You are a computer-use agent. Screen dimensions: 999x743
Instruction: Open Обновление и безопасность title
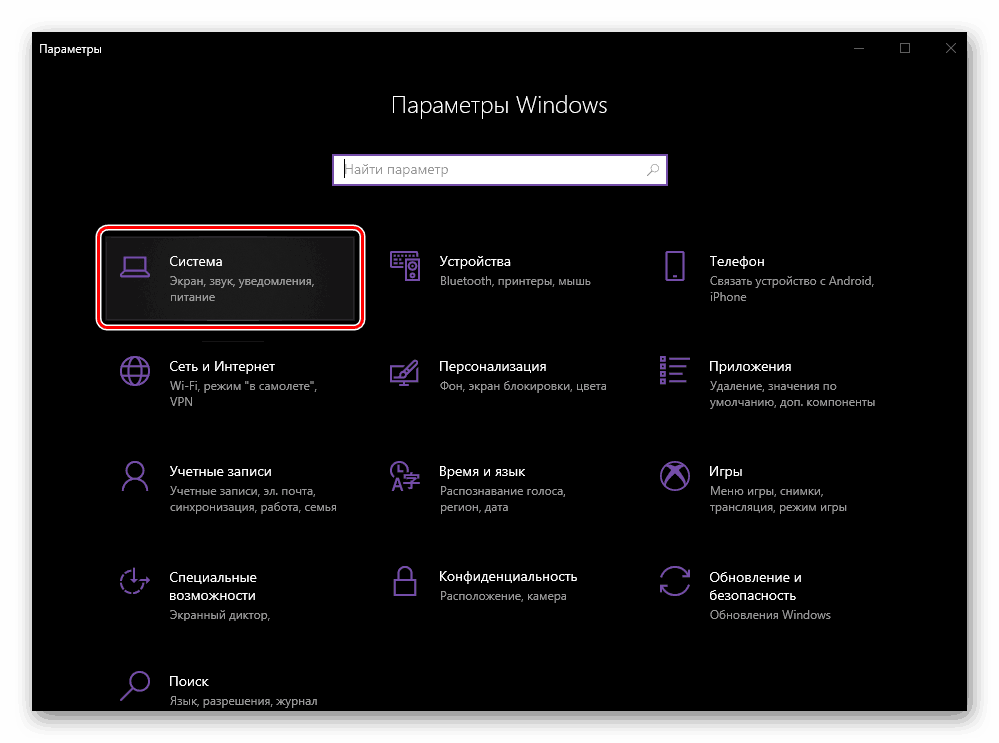[x=755, y=586]
